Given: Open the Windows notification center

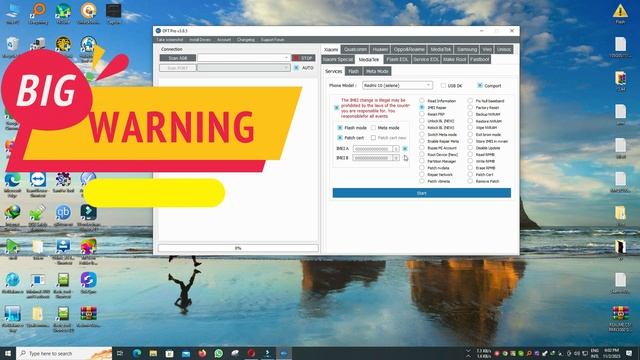Looking at the screenshot, I should point(629,353).
